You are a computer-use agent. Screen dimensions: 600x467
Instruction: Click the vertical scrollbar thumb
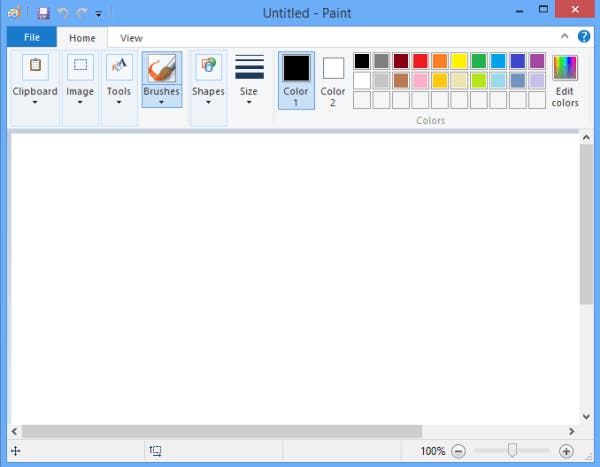pos(586,224)
